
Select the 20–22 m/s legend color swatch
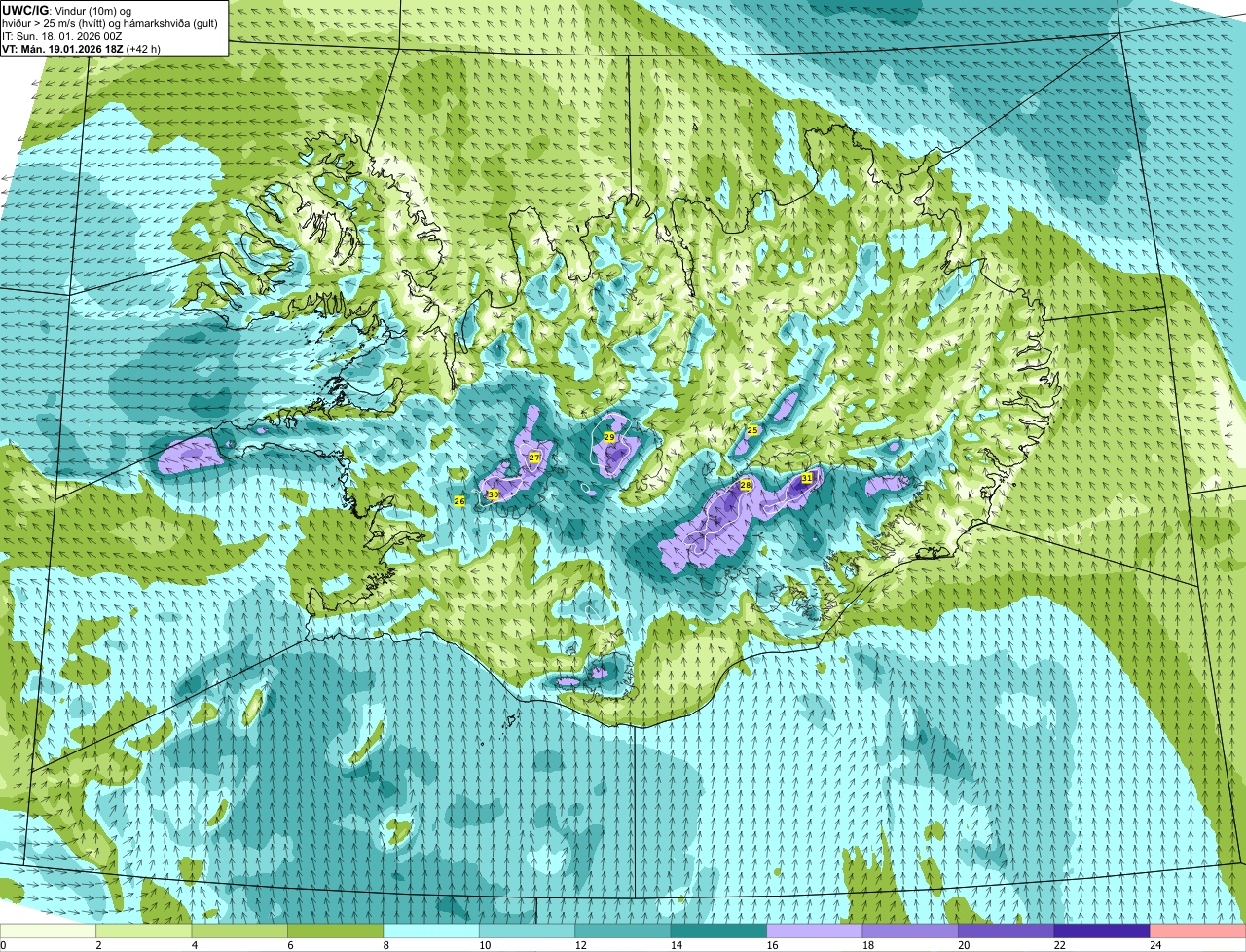1006,931
